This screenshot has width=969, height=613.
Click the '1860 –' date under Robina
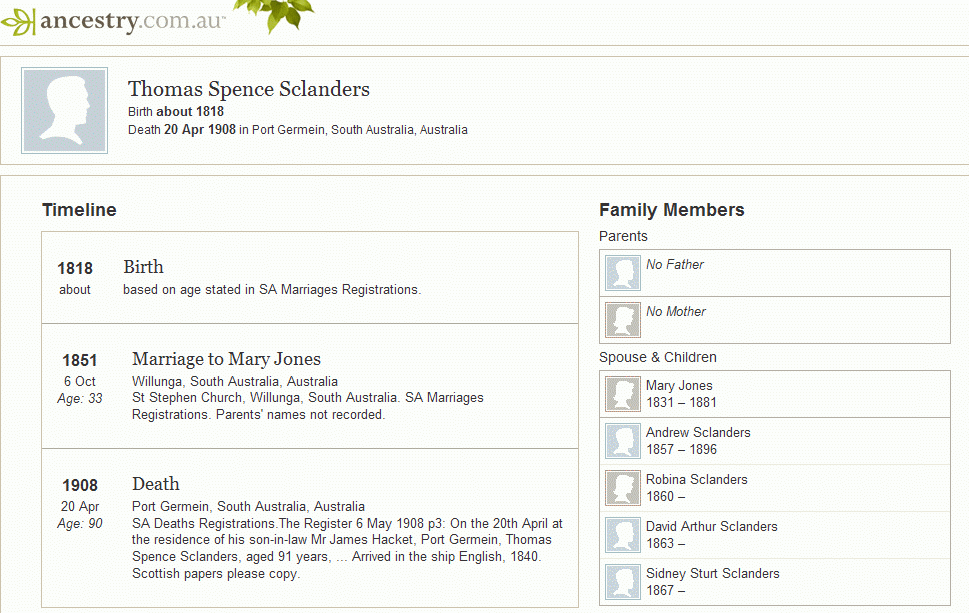tap(665, 496)
